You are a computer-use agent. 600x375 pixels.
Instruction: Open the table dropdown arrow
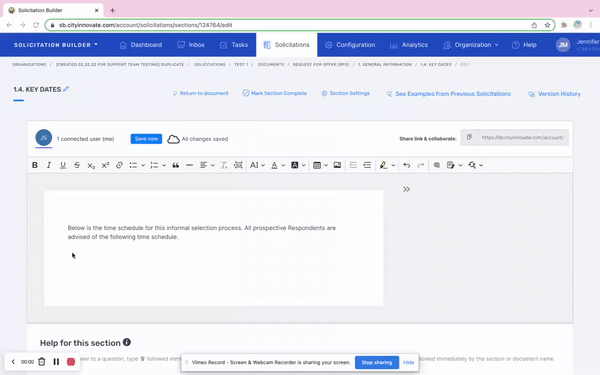click(326, 165)
